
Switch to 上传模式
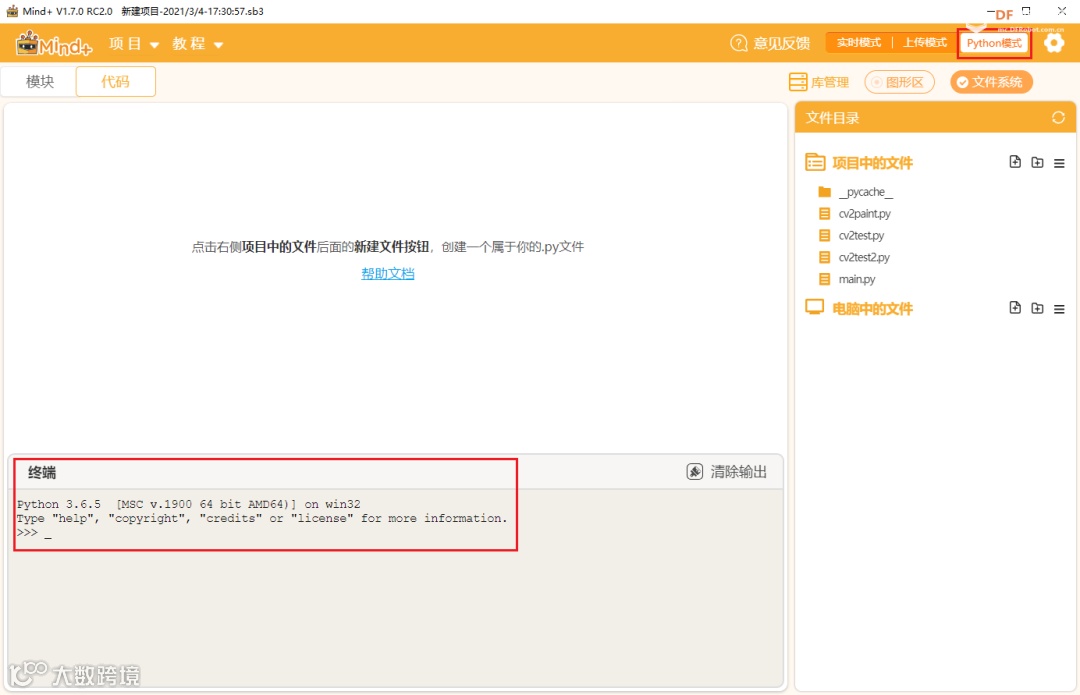pos(924,43)
